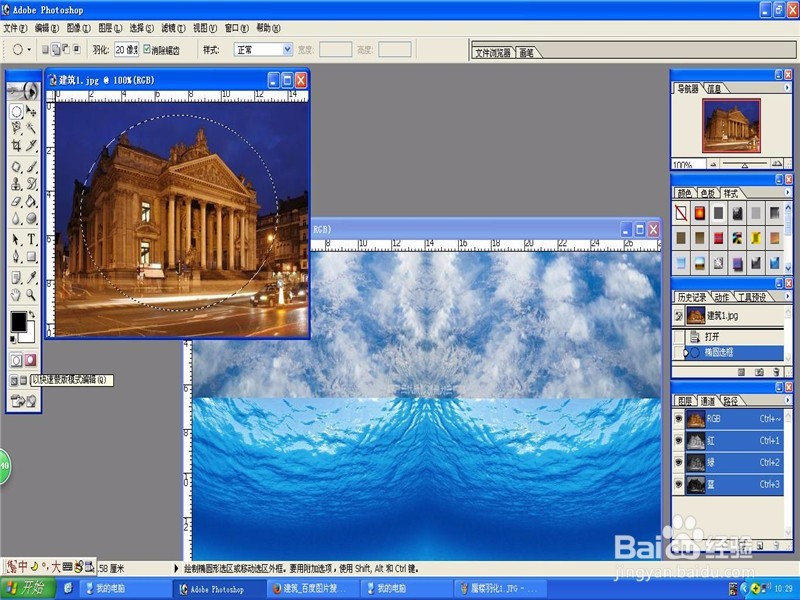This screenshot has width=800, height=600.
Task: Click the foreground black color swatch
Action: [x=18, y=321]
